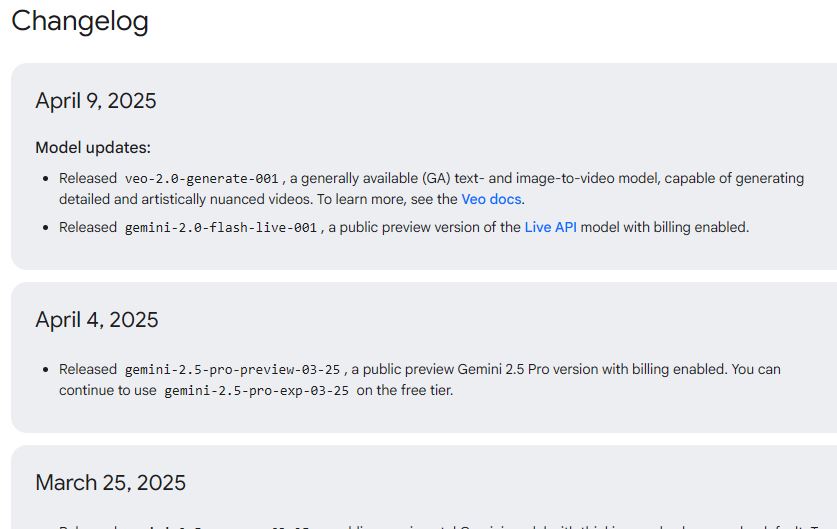Viewport: 837px width, 529px height.
Task: Click the bullet before the gemini-2.5-pro-preview entry
Action: tap(45, 370)
